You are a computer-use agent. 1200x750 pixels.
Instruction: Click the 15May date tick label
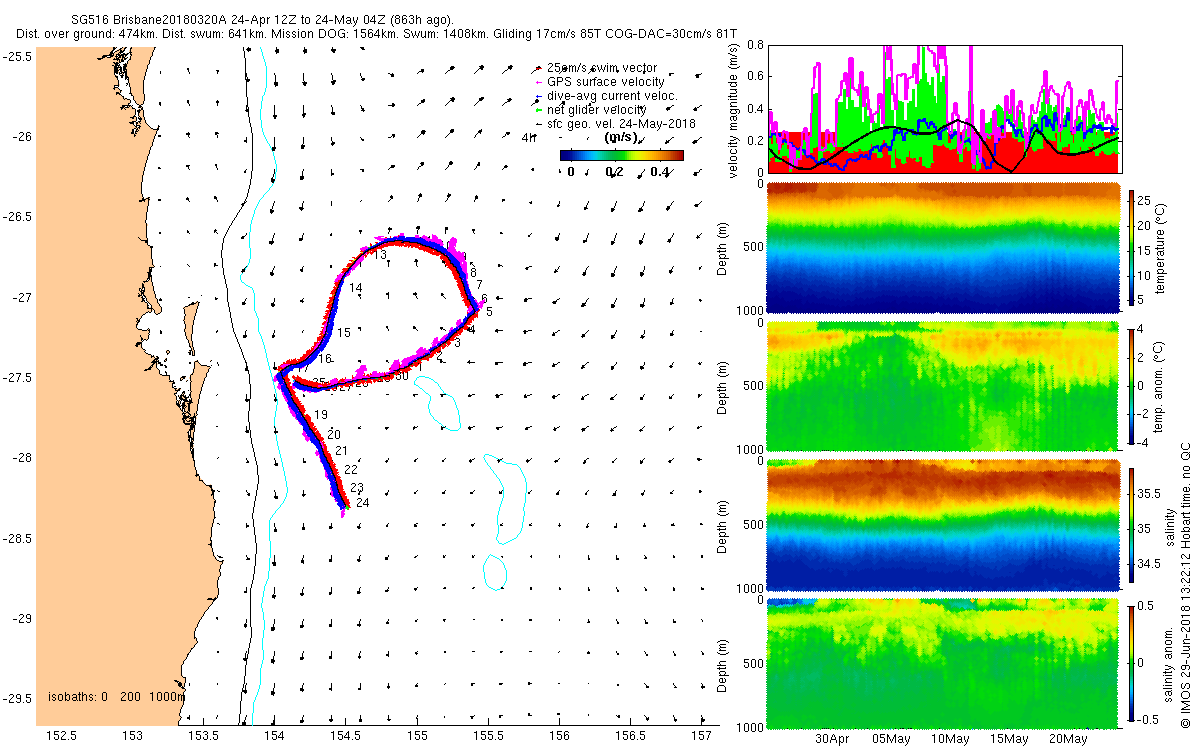tap(1009, 740)
